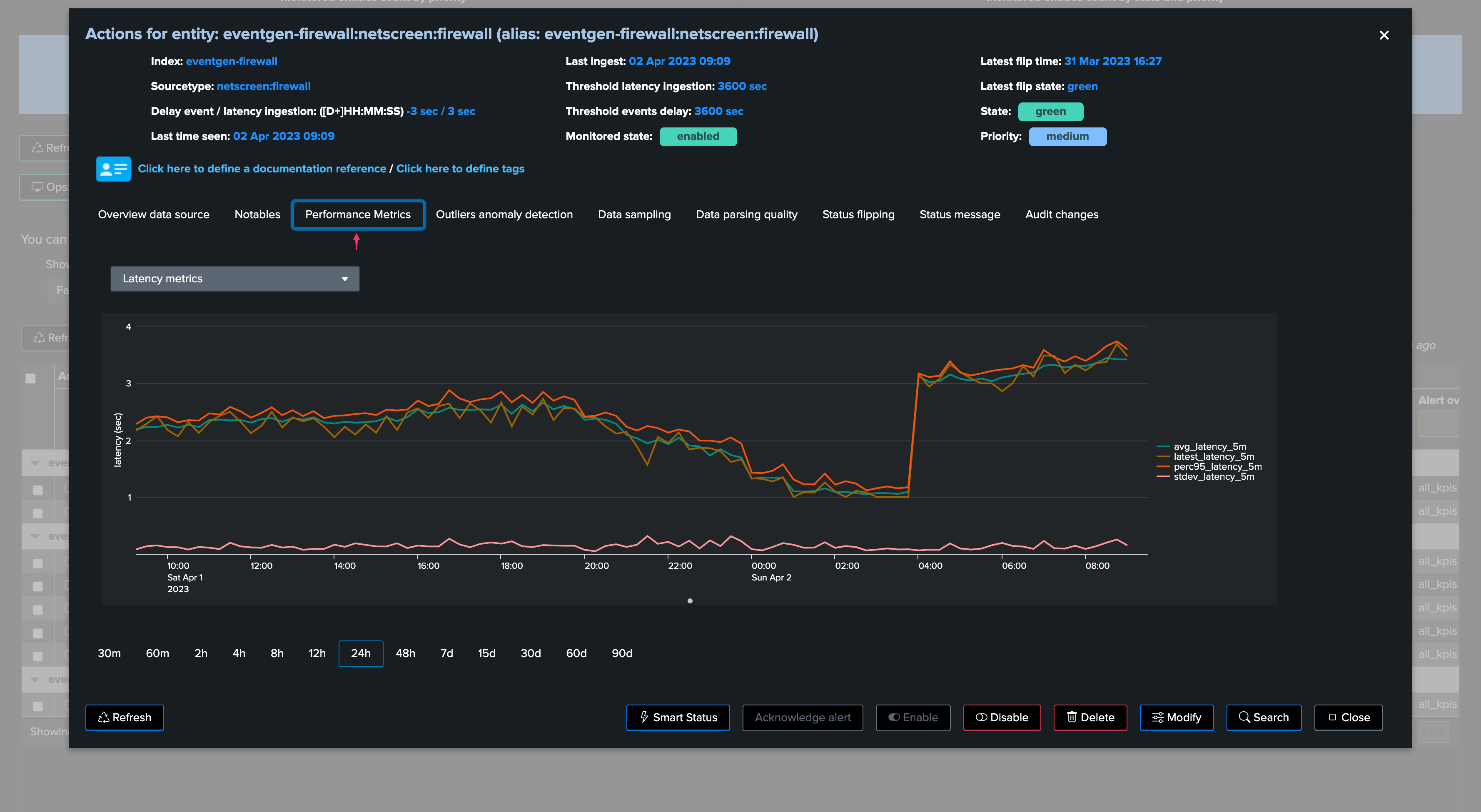Open the Status flipping tab
The width and height of the screenshot is (1481, 812).
(x=858, y=214)
